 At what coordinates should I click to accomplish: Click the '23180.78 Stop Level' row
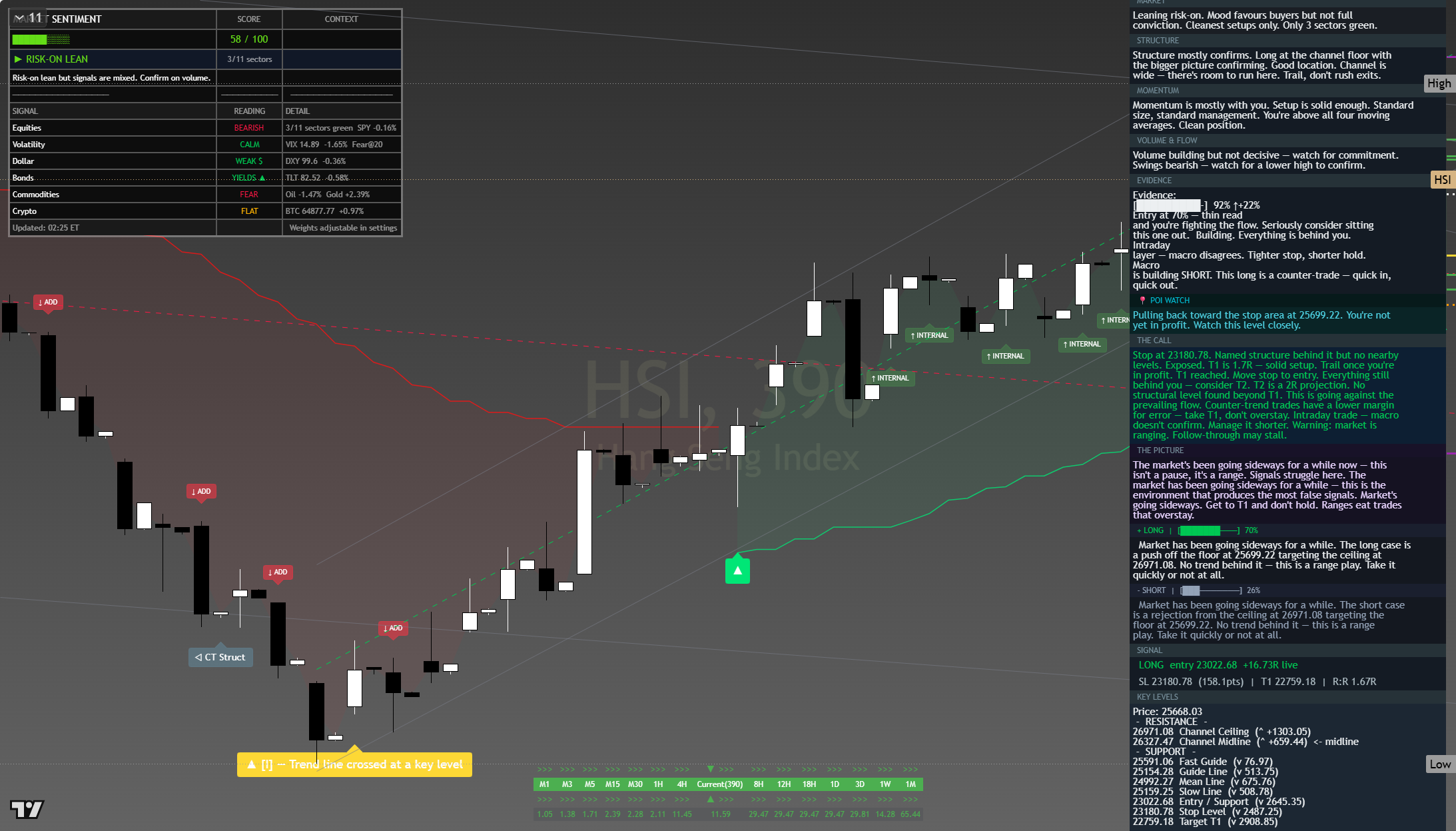[x=1207, y=812]
